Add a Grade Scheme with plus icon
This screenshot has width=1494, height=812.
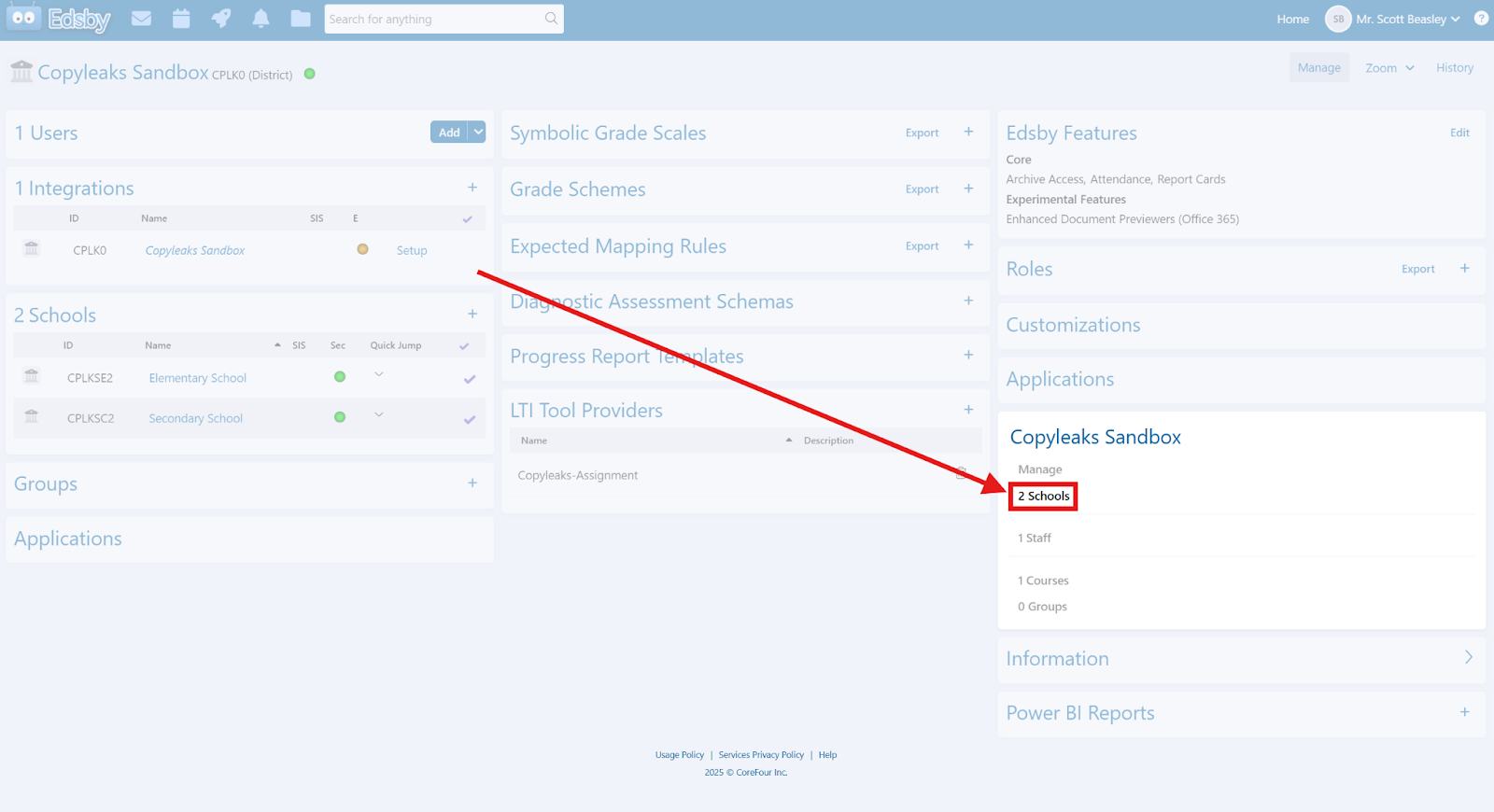tap(968, 189)
